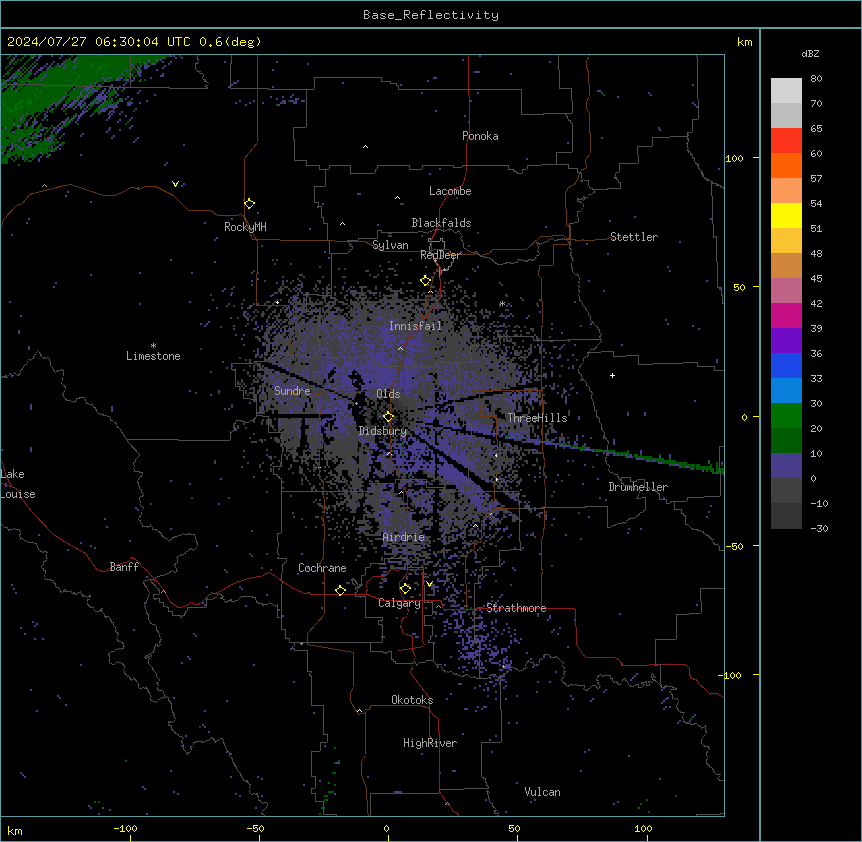Click the Blackfalds city label
Image resolution: width=862 pixels, height=842 pixels.
coord(441,223)
